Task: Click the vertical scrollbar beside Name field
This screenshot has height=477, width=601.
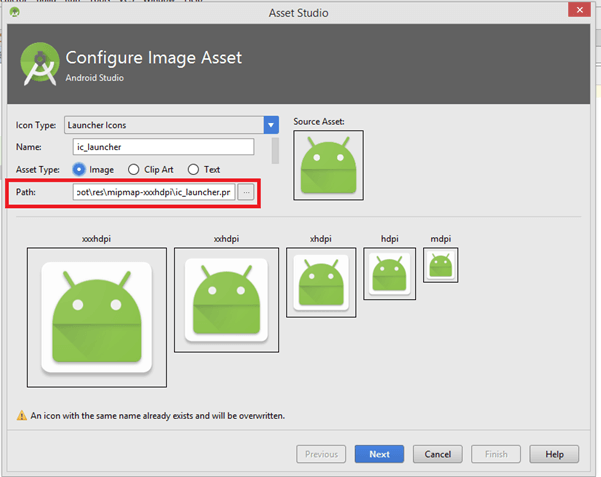Action: pyautogui.click(x=275, y=151)
